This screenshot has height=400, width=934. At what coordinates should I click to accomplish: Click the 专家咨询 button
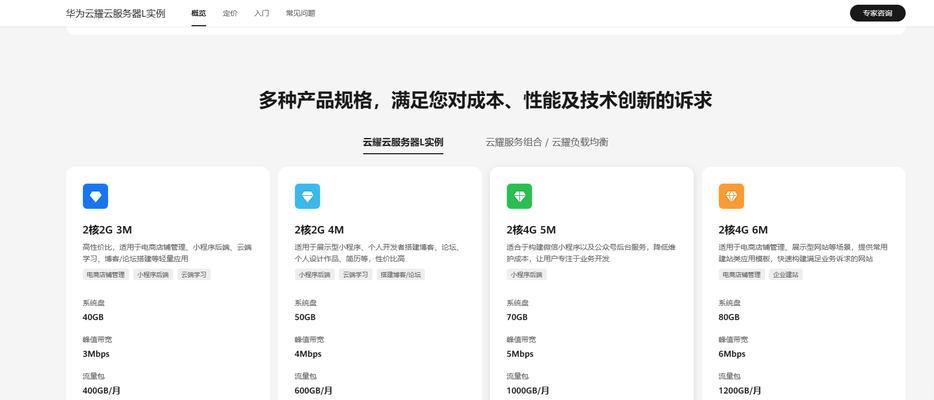[x=877, y=13]
